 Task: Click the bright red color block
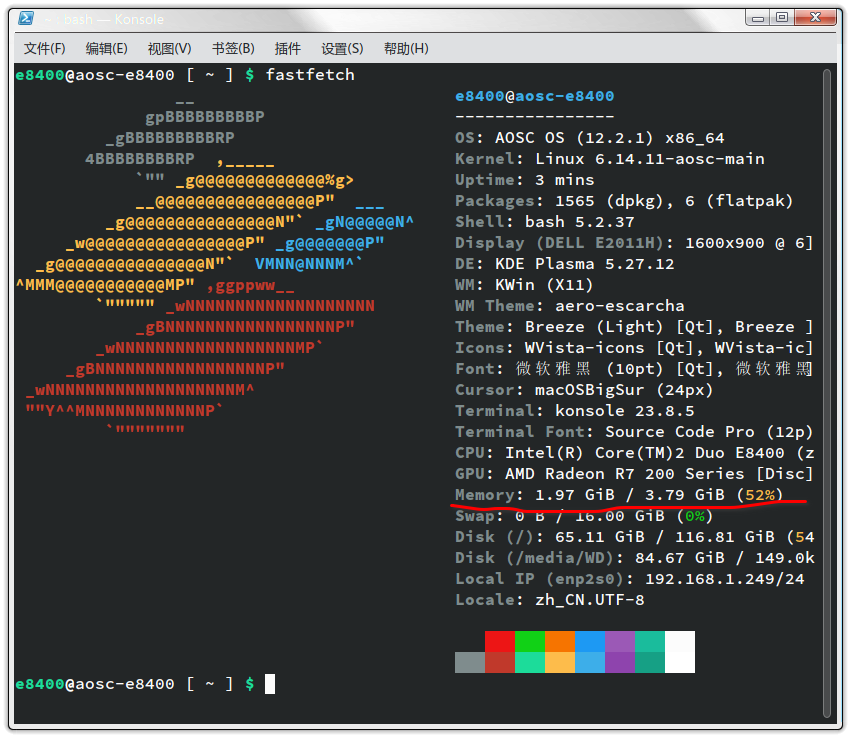[500, 641]
